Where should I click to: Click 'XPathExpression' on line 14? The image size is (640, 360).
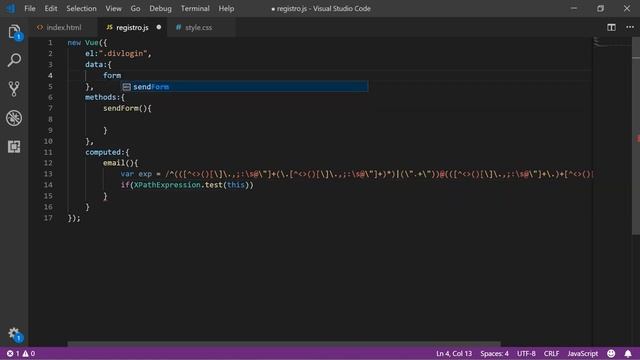click(x=167, y=185)
